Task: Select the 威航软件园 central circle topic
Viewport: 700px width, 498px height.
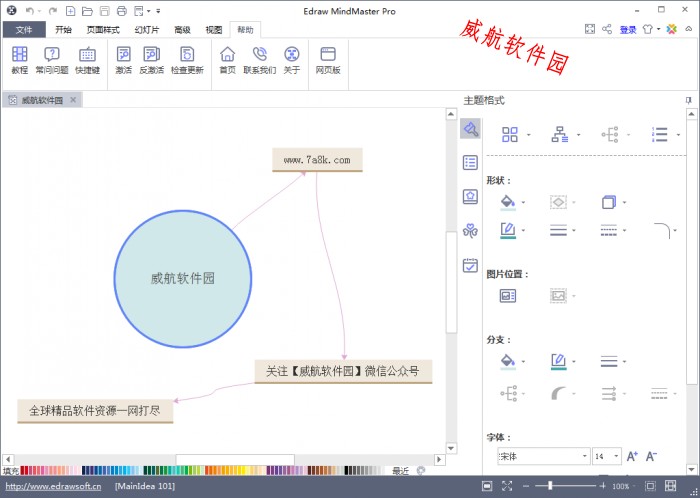Action: click(182, 278)
